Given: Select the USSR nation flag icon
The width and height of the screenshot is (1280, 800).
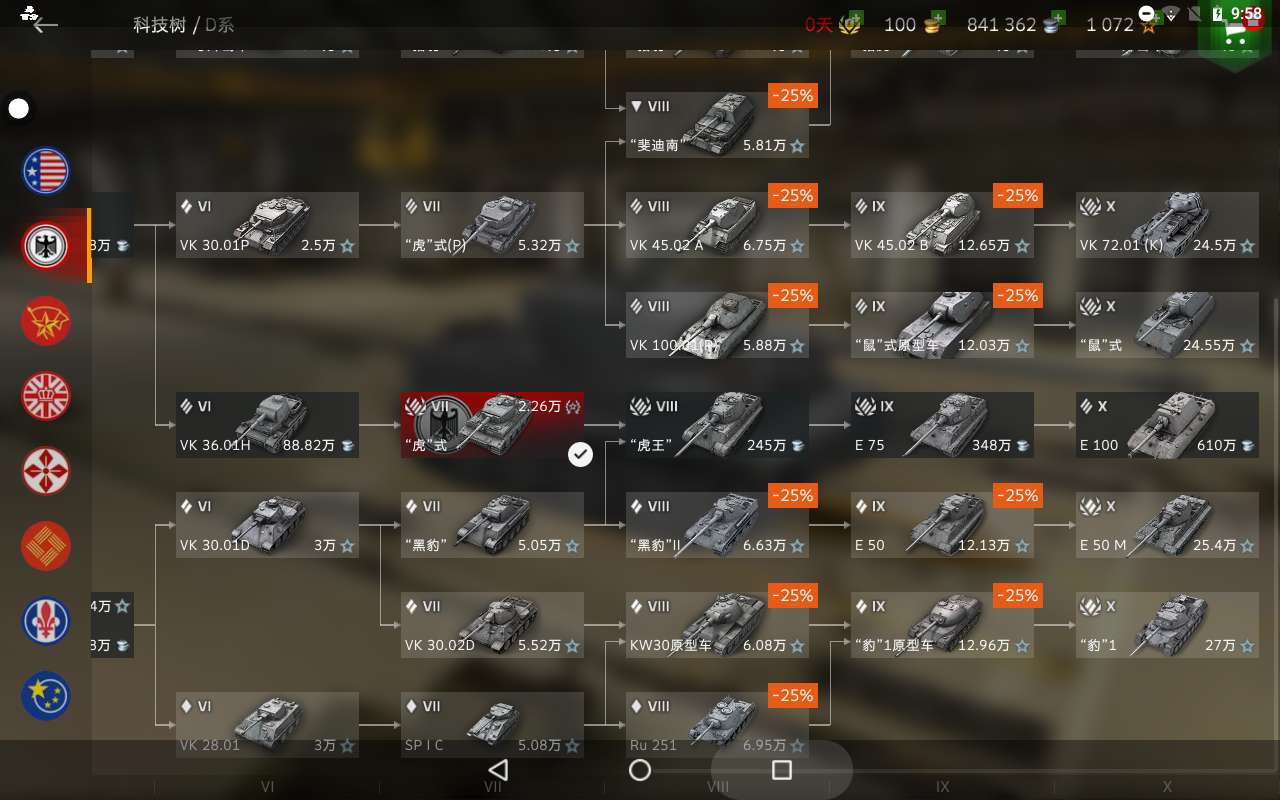Looking at the screenshot, I should click(46, 321).
